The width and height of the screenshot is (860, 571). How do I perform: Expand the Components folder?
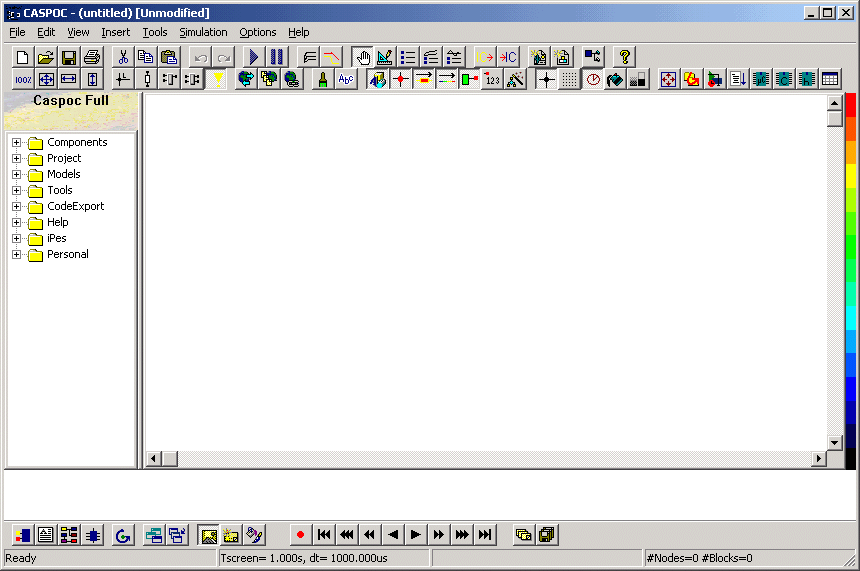tap(16, 143)
